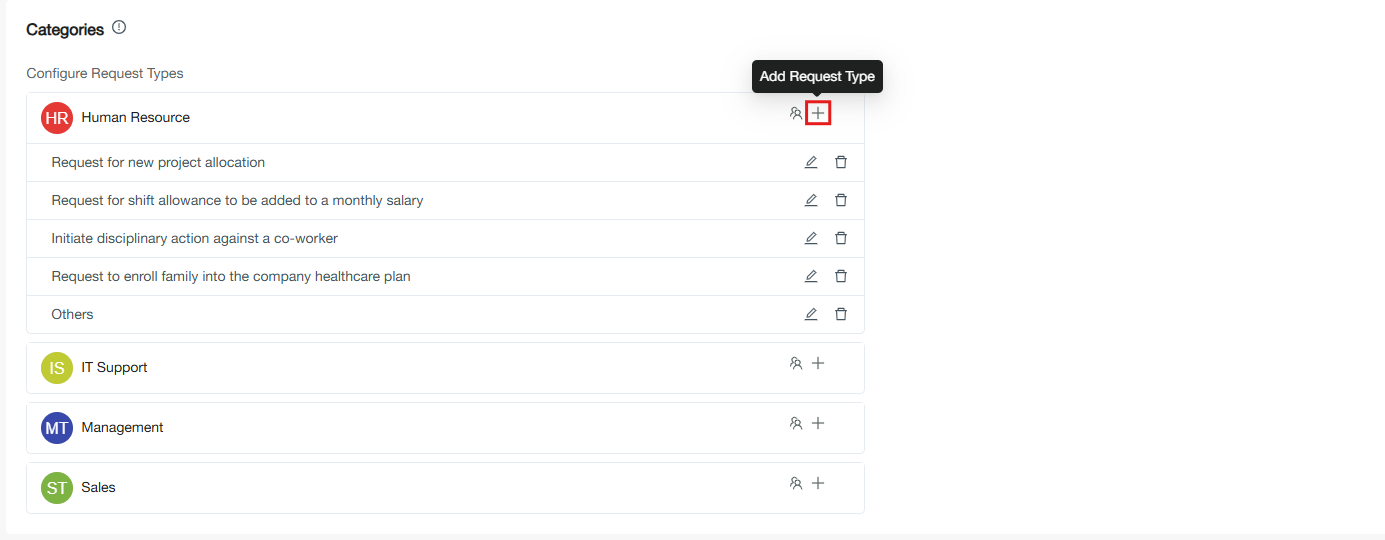Edit the shift allowance request type
The width and height of the screenshot is (1385, 540).
click(x=811, y=200)
